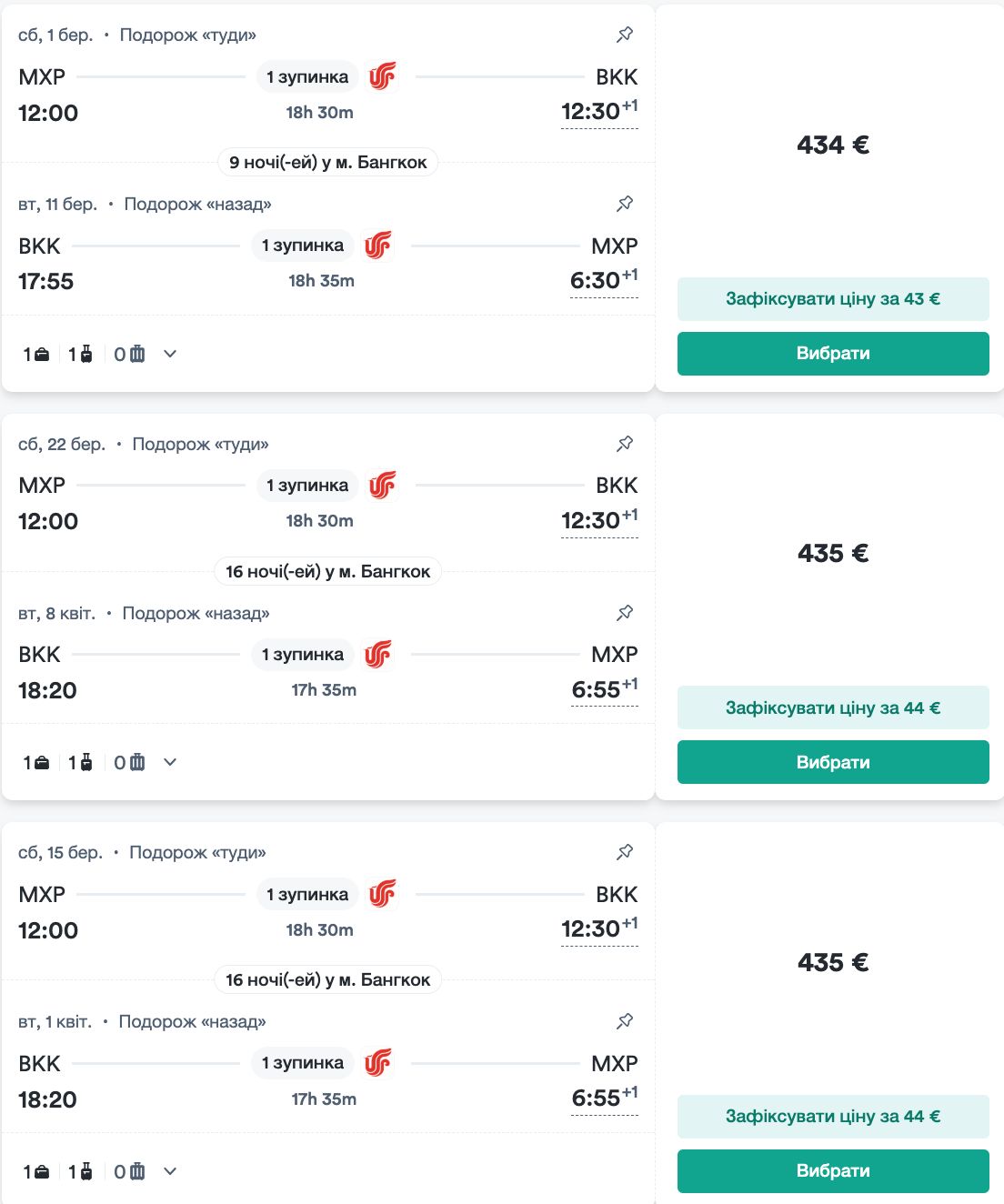Pin the 1 квіт. return flight
1004x1204 pixels.
point(625,1021)
